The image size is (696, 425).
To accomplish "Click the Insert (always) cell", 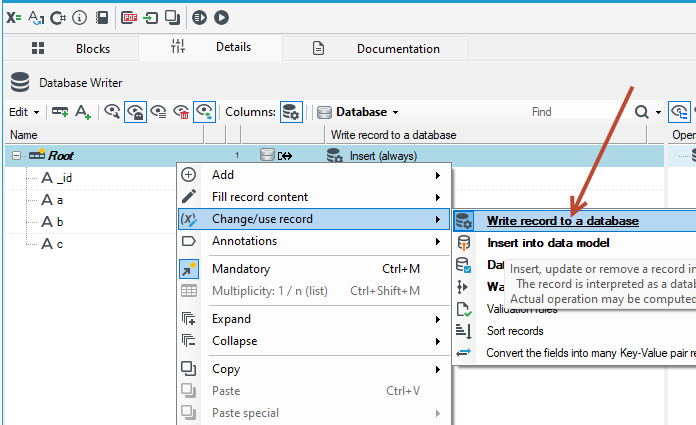I will coord(383,156).
